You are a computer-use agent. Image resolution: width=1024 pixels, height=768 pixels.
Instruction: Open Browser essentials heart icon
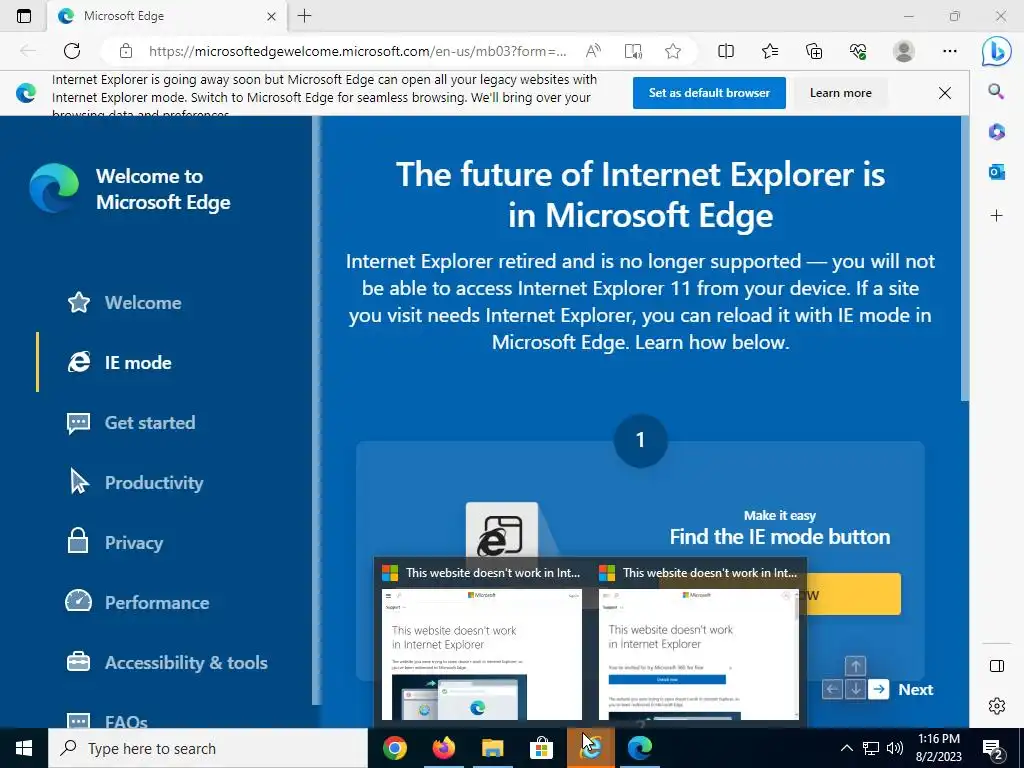(x=858, y=51)
